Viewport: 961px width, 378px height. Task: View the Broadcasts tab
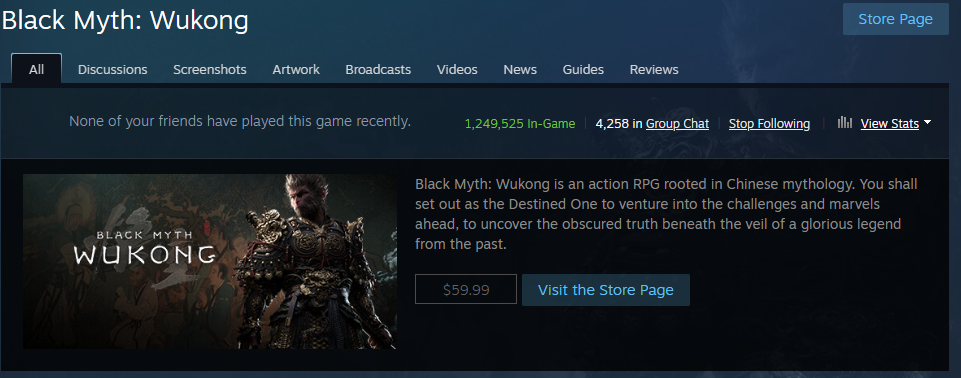point(378,69)
